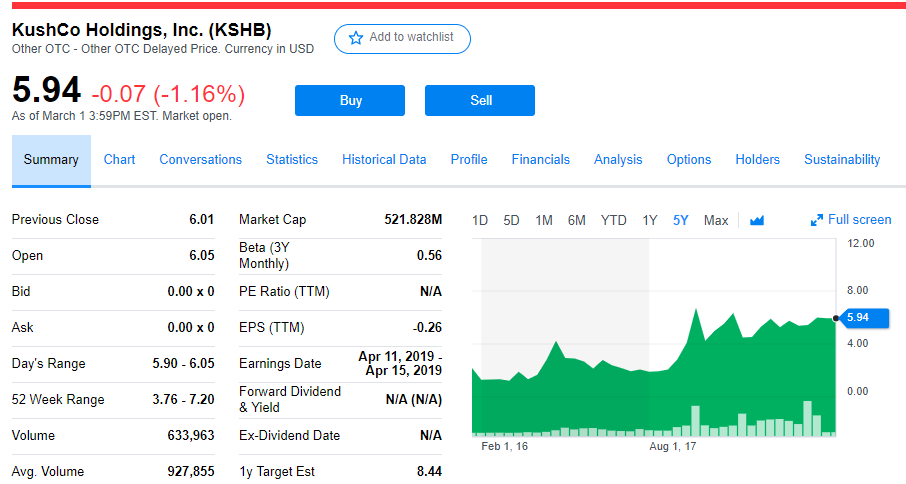This screenshot has height=484, width=906.
Task: Click the -0.07 (-1.16%) price change
Action: coord(168,94)
